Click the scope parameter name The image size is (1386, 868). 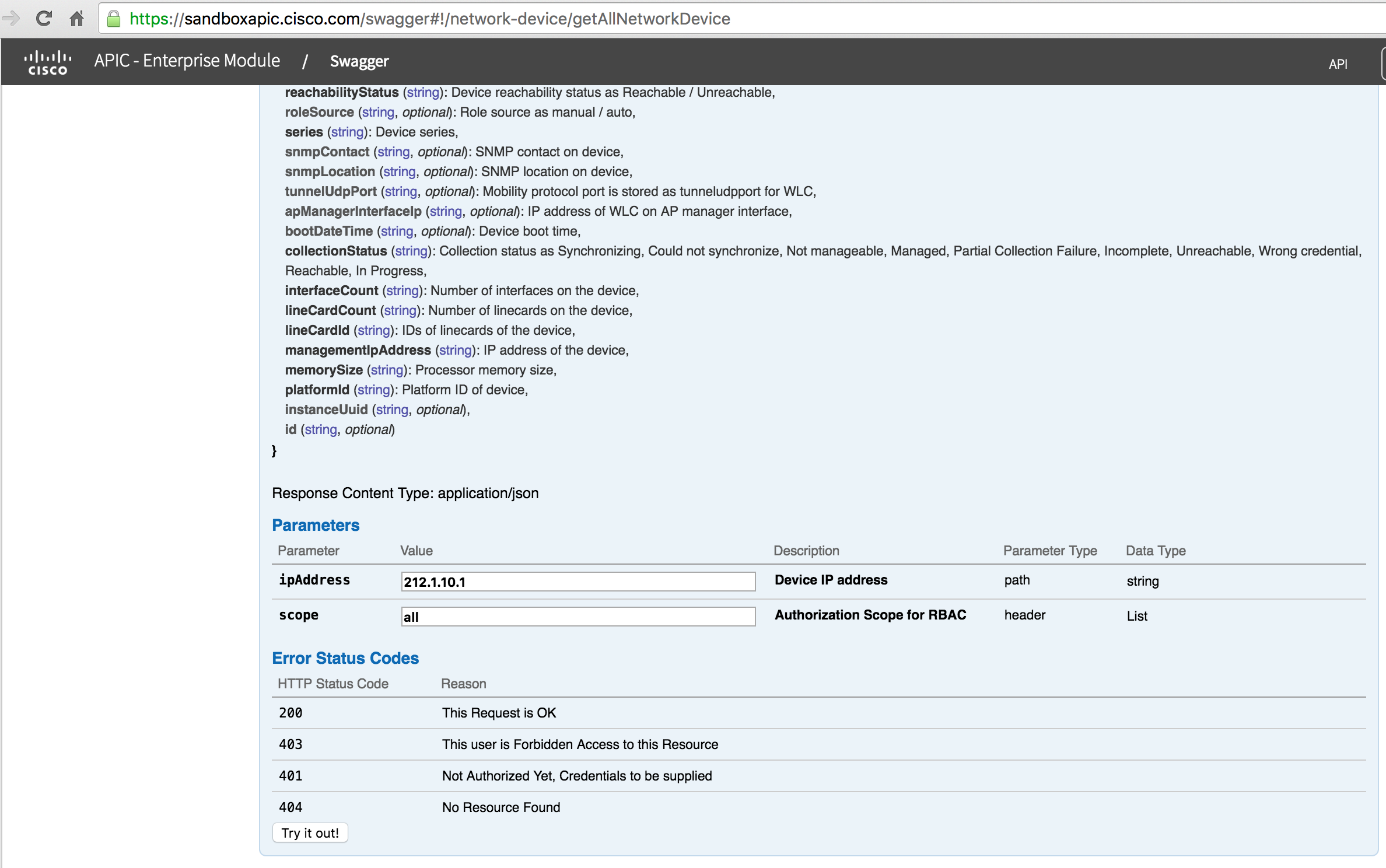click(x=299, y=615)
